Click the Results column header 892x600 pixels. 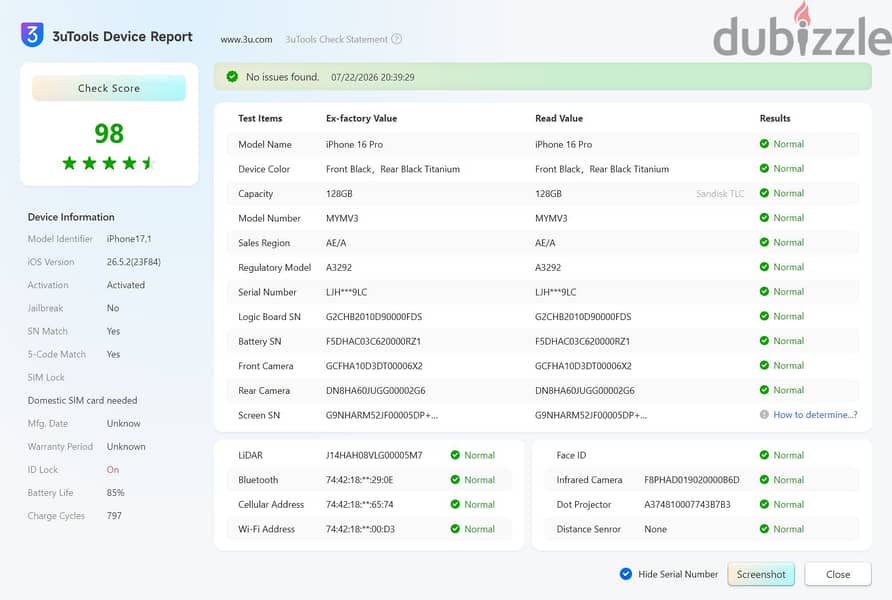[775, 118]
